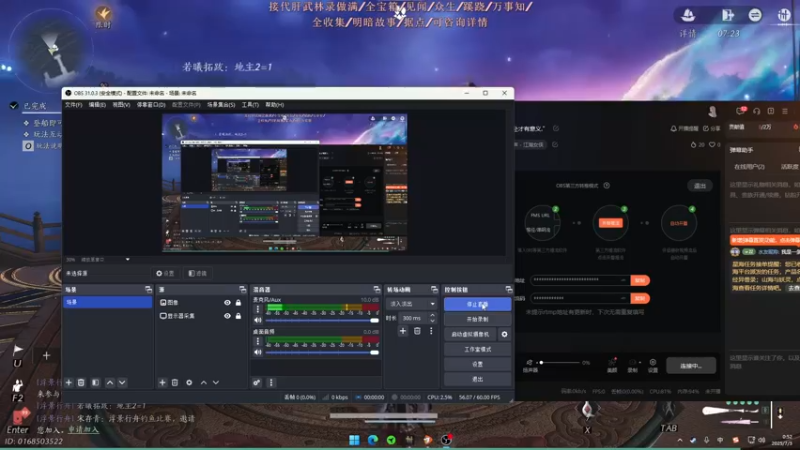Click 退出 button in OBS controls panel

[x=478, y=379]
